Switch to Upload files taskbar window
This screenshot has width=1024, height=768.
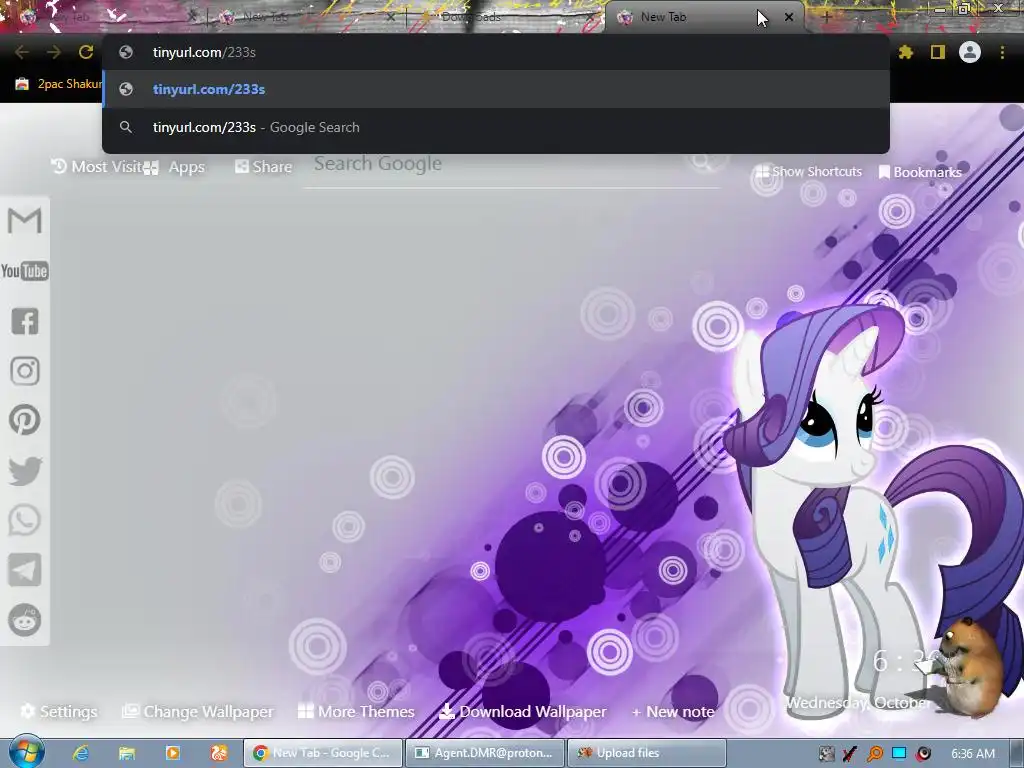(647, 753)
